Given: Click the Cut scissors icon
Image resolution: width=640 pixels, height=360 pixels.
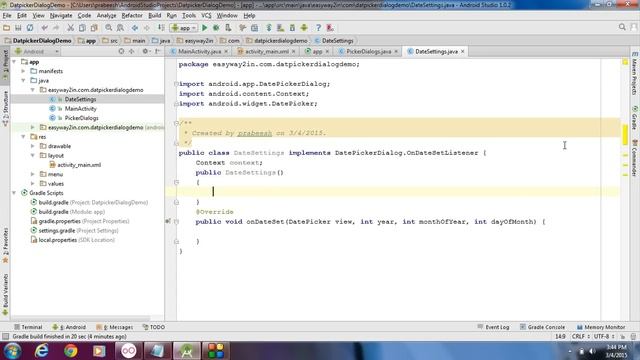Looking at the screenshot, I should pos(70,28).
